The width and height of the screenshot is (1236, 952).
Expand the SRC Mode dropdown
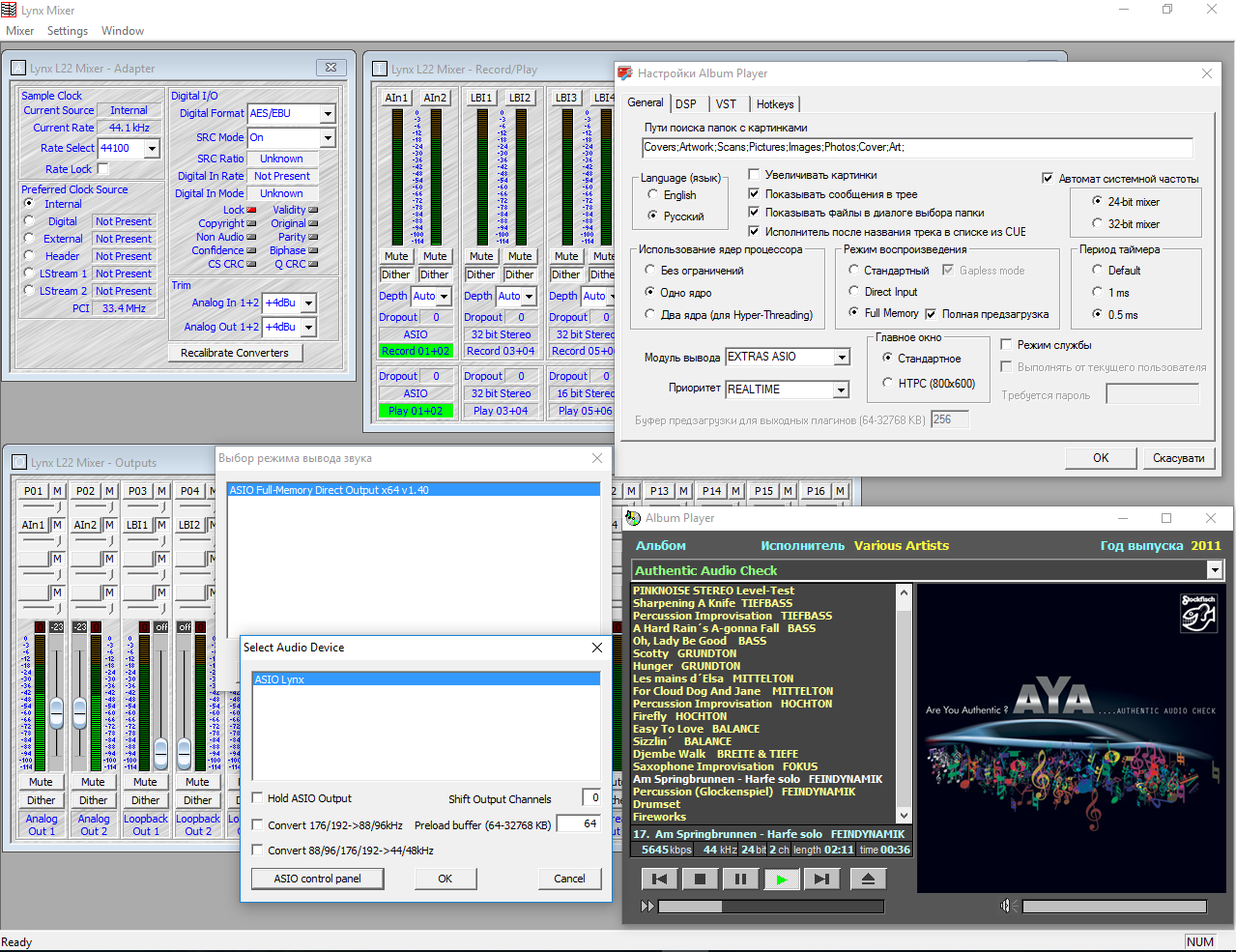pos(328,138)
